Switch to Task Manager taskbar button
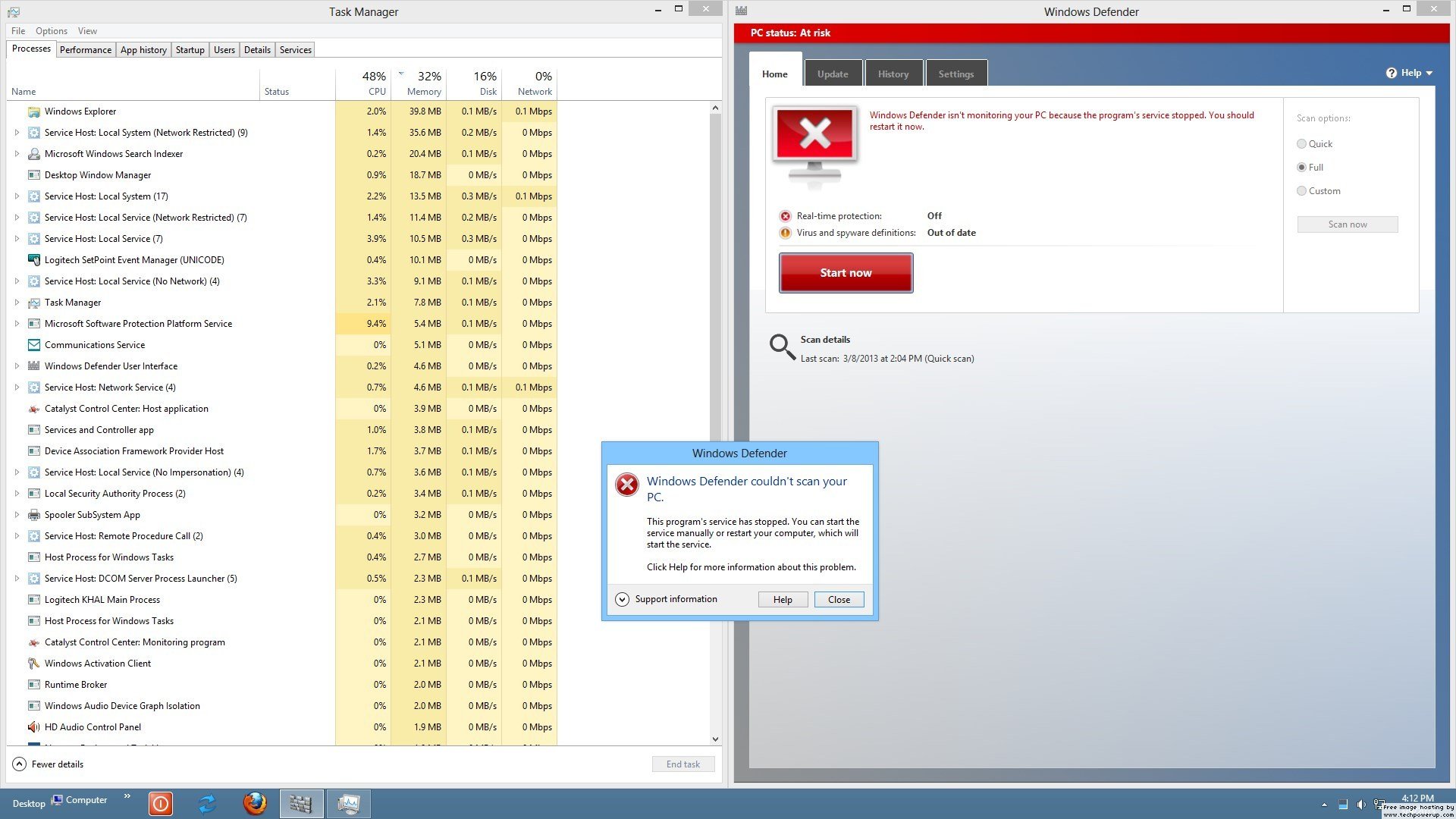Screen dimensions: 1456x819 pyautogui.click(x=348, y=804)
